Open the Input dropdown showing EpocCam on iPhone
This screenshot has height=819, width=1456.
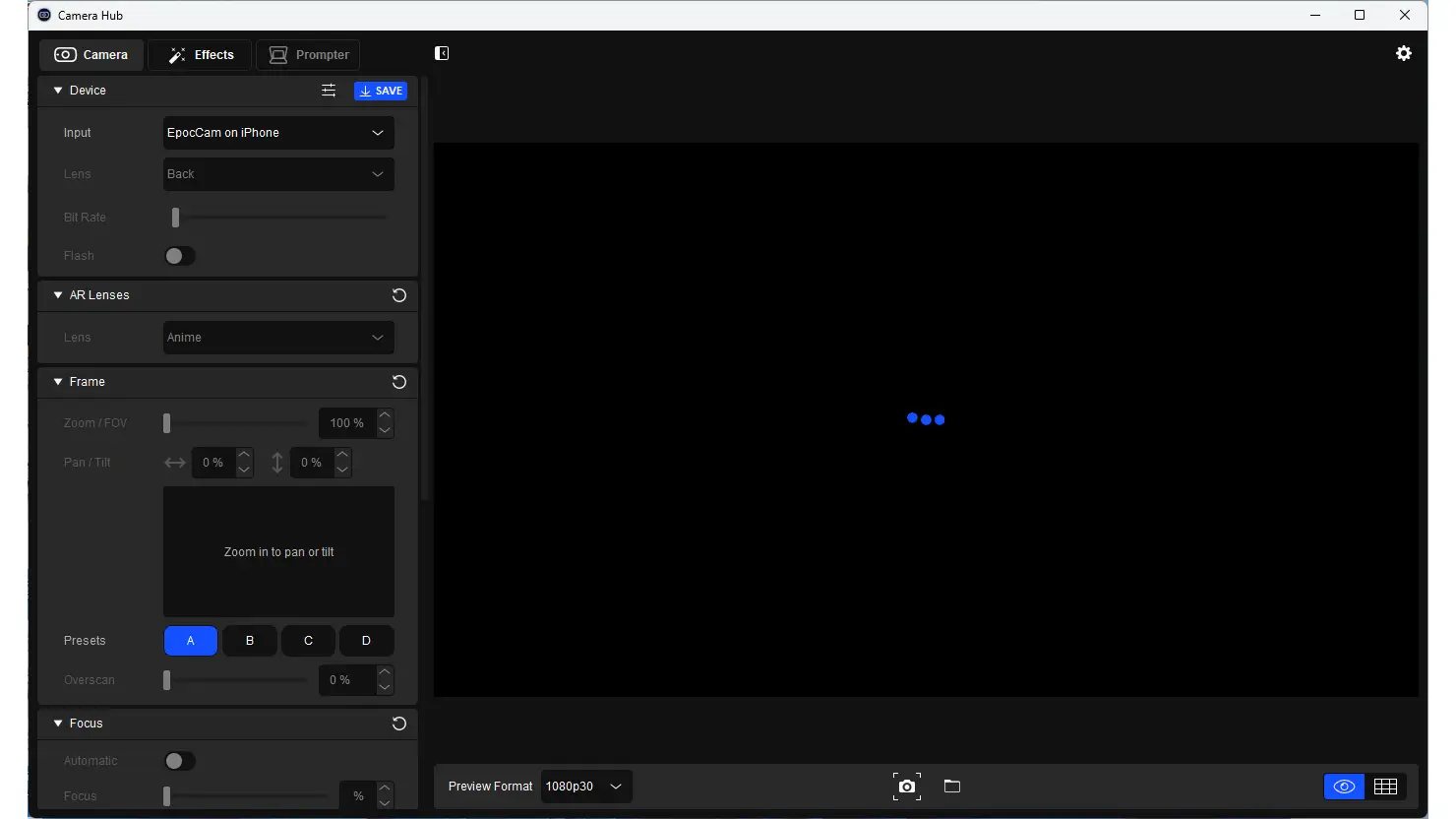[x=278, y=133]
